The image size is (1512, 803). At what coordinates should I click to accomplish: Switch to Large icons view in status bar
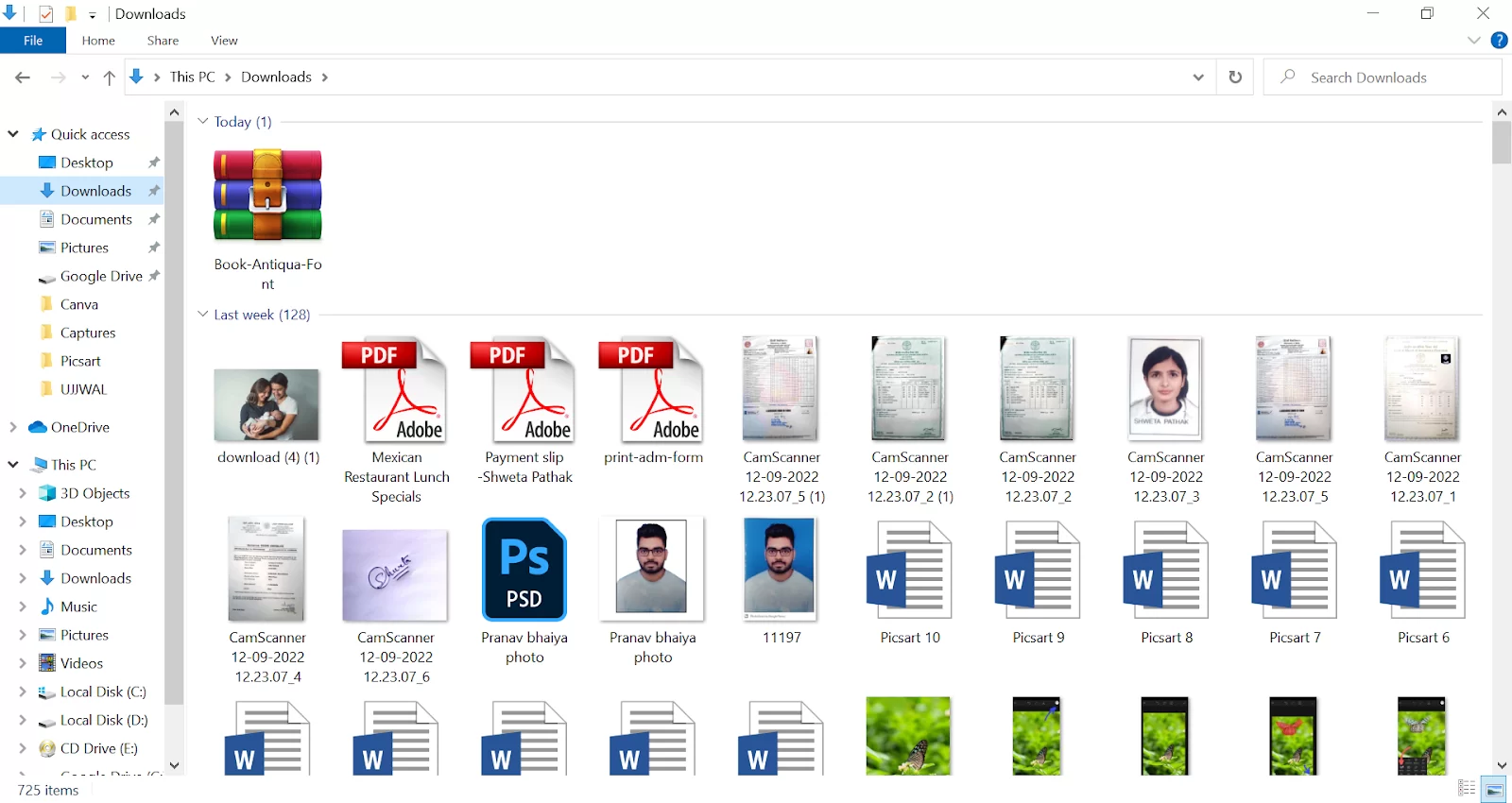tap(1494, 788)
